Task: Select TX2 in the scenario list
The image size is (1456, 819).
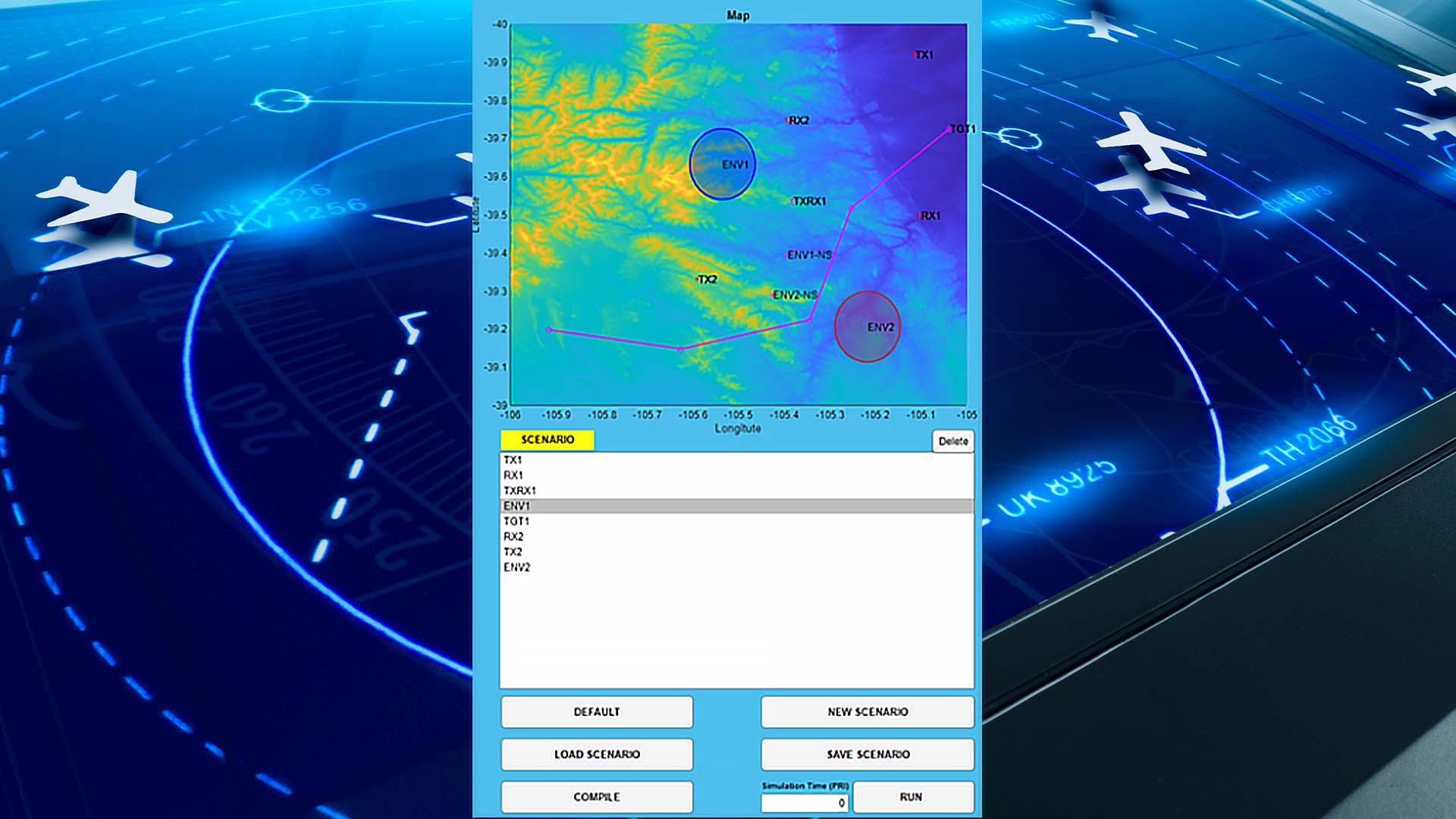Action: pos(736,551)
